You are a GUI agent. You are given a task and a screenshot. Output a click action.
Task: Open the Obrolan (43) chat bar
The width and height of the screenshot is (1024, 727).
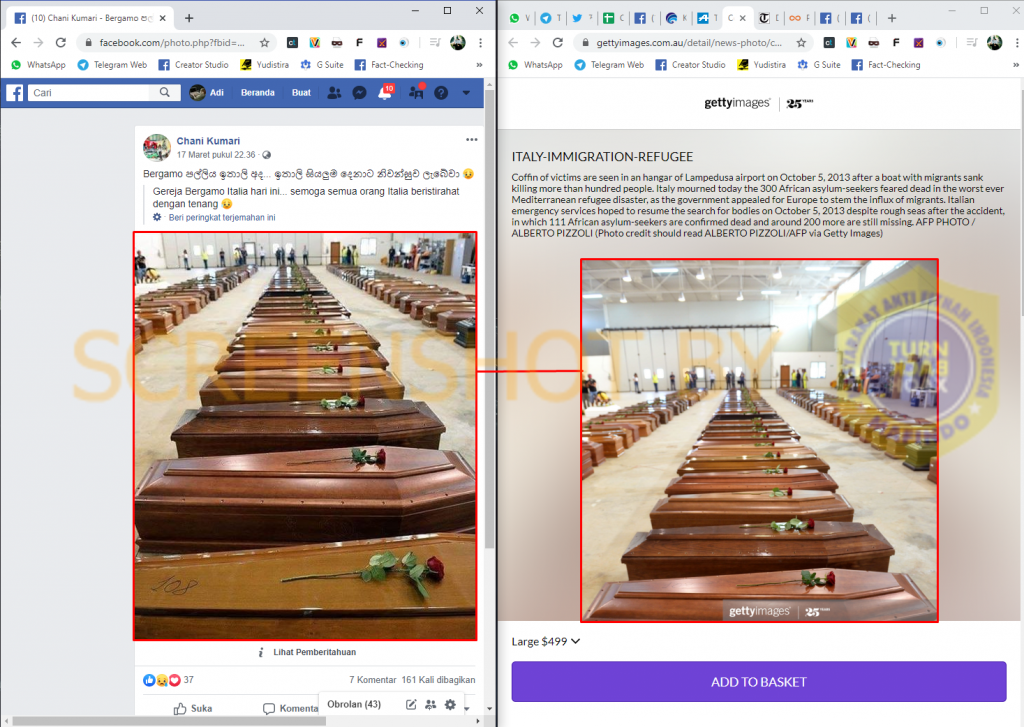coord(354,704)
